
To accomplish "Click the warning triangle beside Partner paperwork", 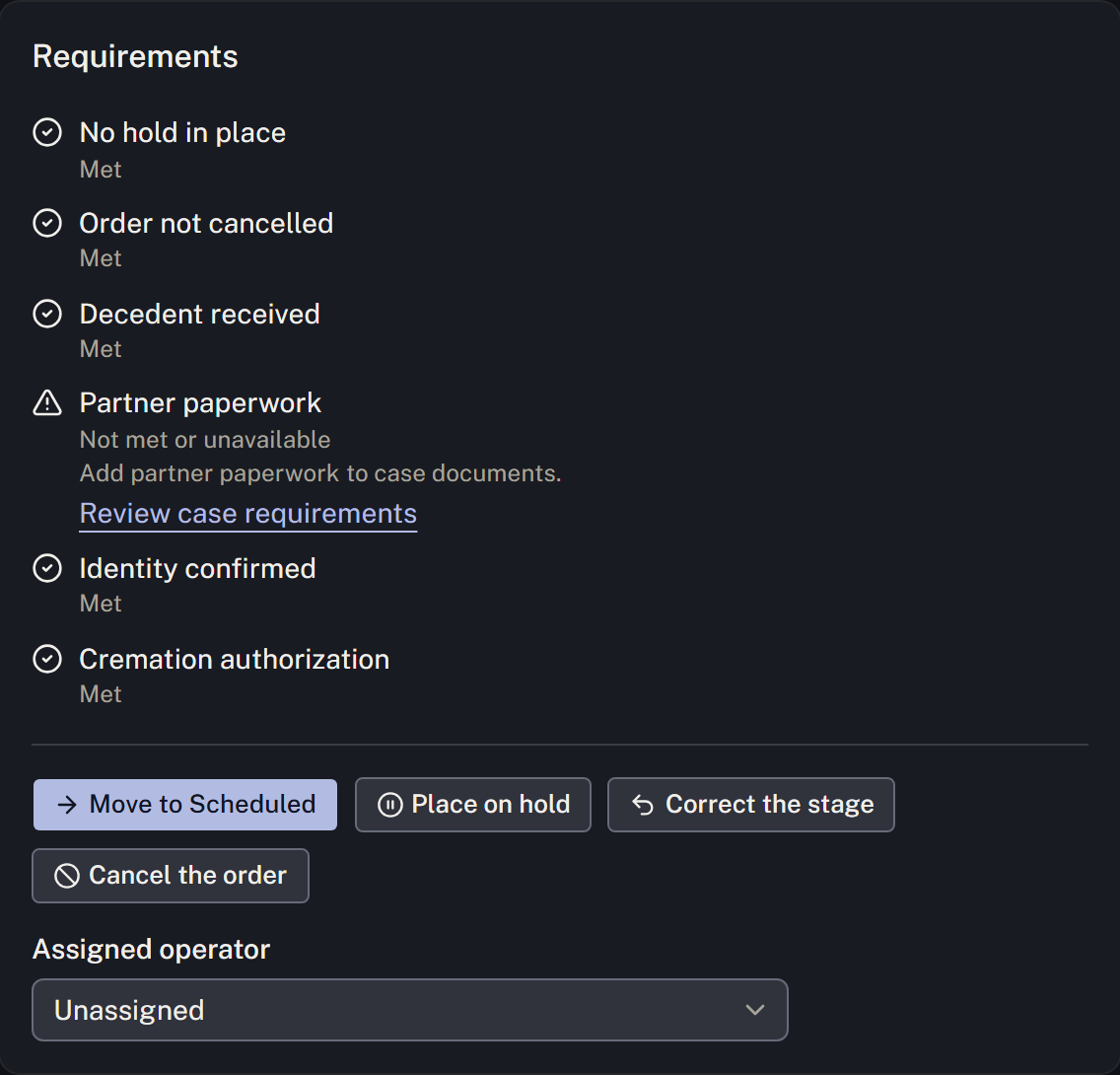I will point(47,402).
